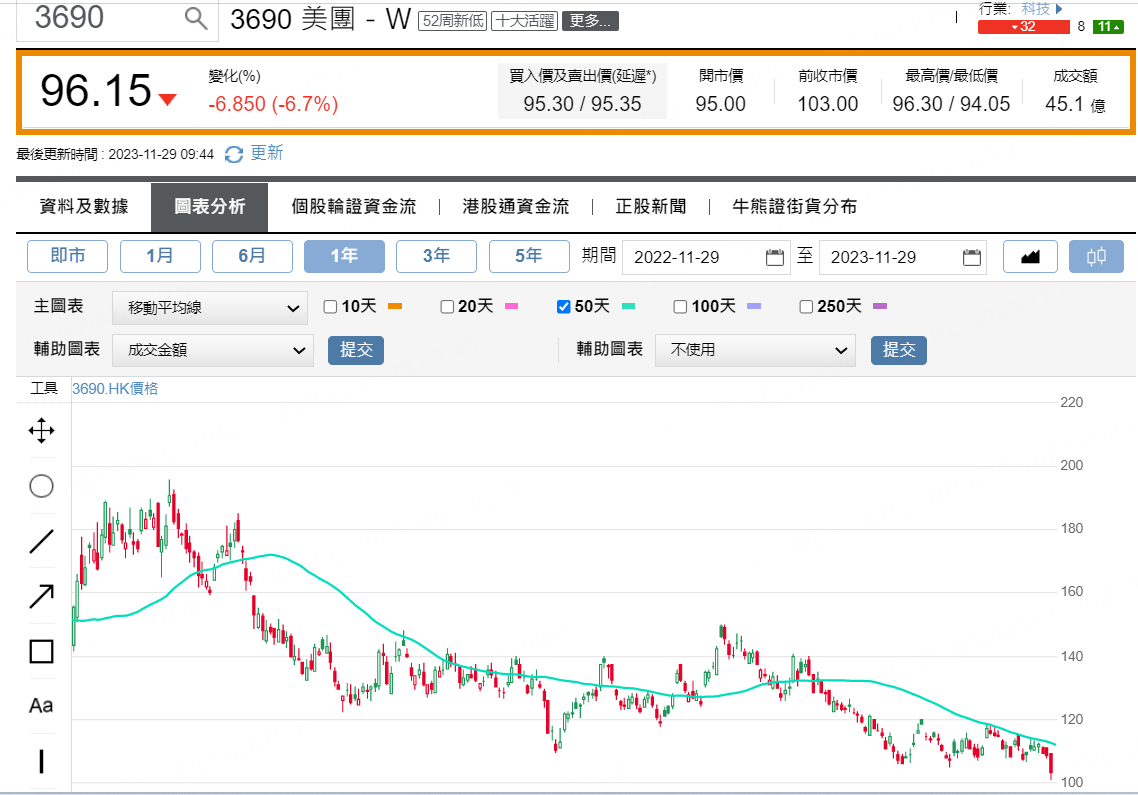The height and width of the screenshot is (795, 1138).
Task: Open the end date calendar icon
Action: pyautogui.click(x=971, y=257)
